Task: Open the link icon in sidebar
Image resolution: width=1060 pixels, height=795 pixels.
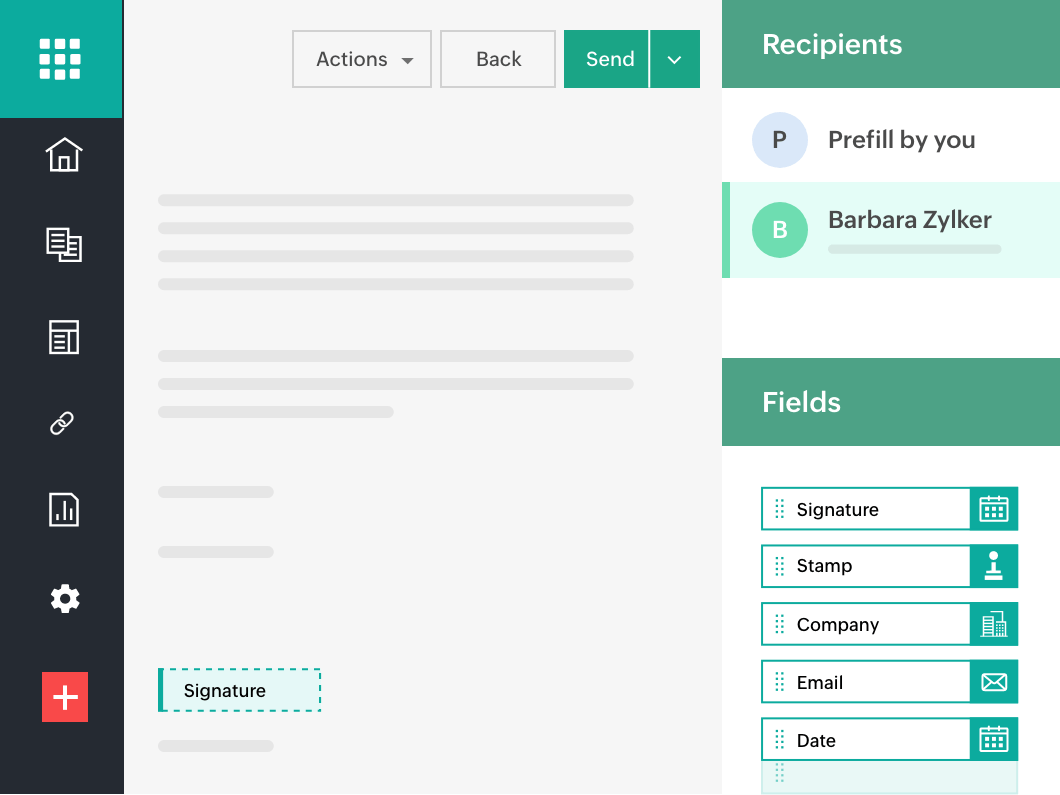Action: click(62, 423)
